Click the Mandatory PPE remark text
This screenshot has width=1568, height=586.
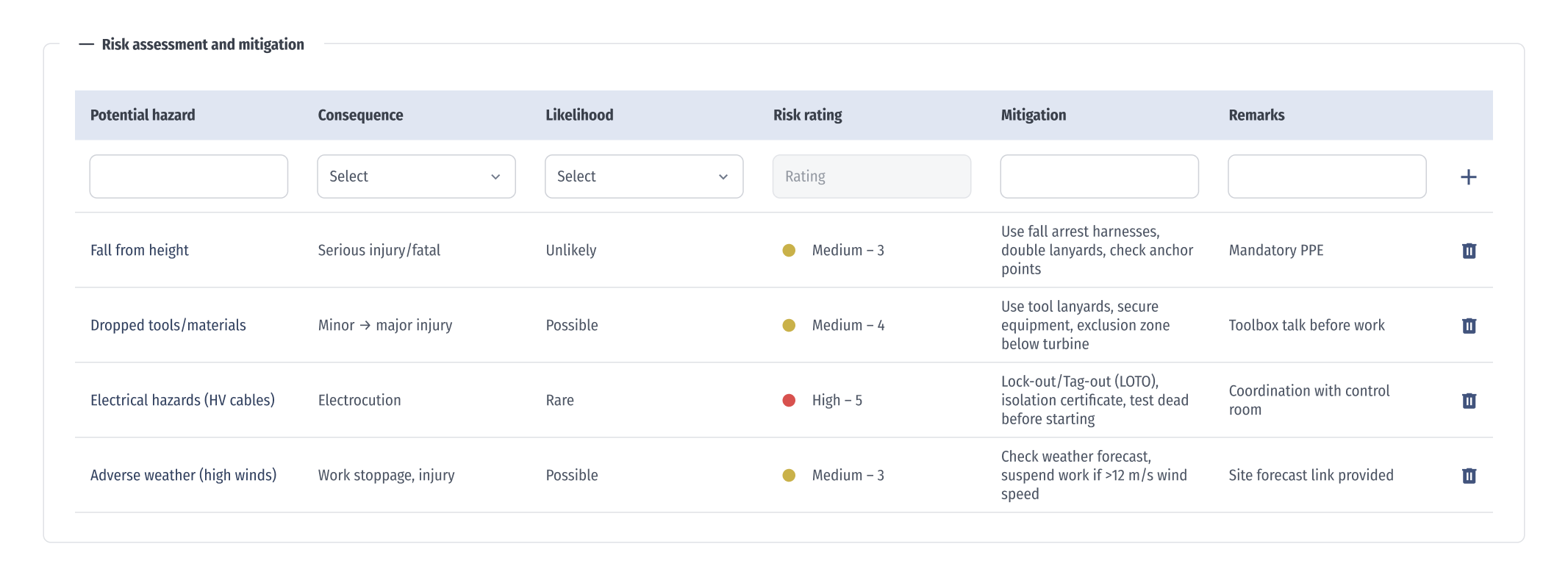pyautogui.click(x=1275, y=251)
